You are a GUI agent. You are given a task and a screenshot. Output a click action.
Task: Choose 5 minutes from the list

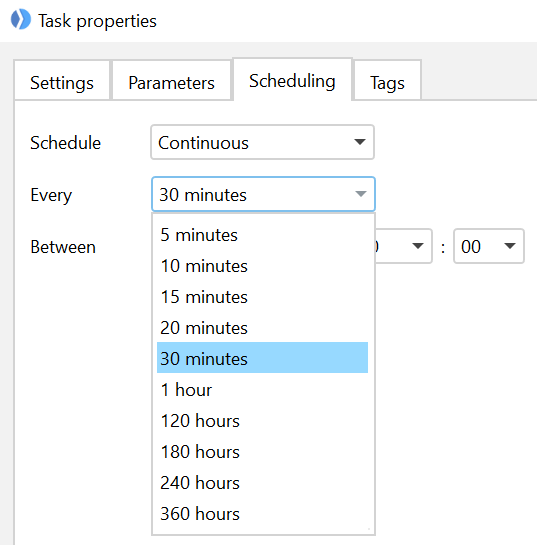coord(262,235)
